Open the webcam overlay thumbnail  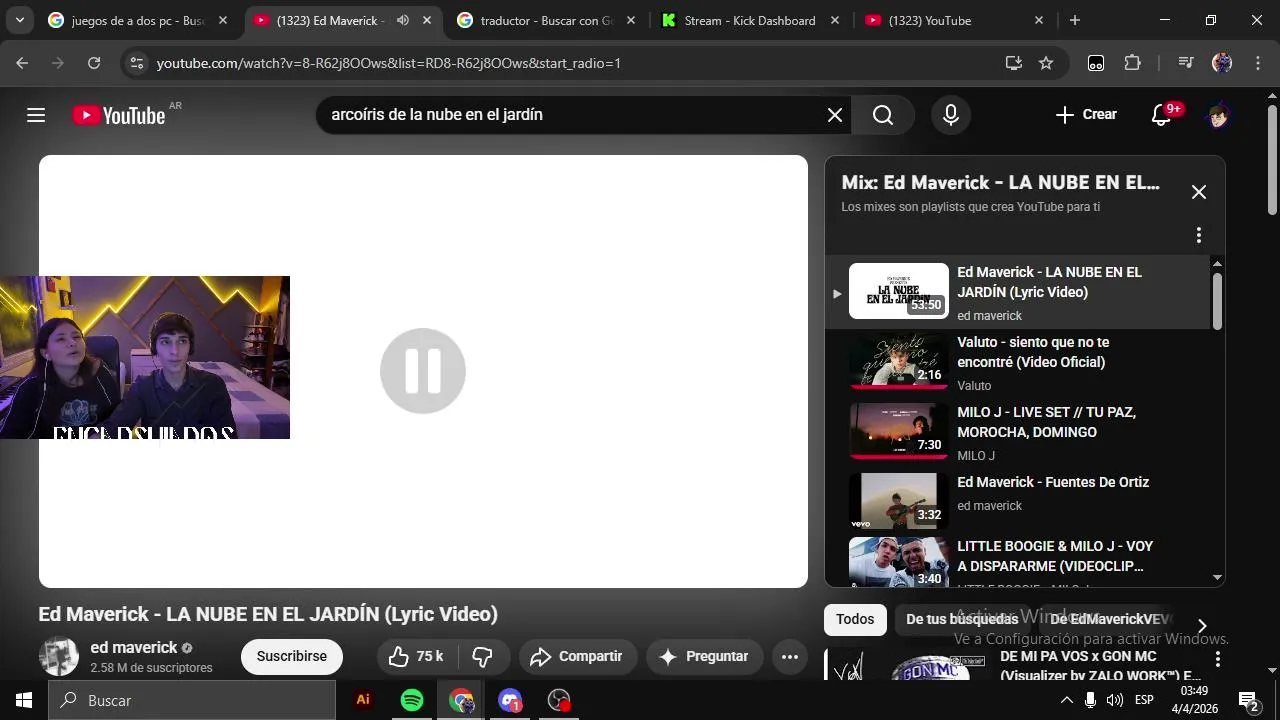(x=145, y=357)
